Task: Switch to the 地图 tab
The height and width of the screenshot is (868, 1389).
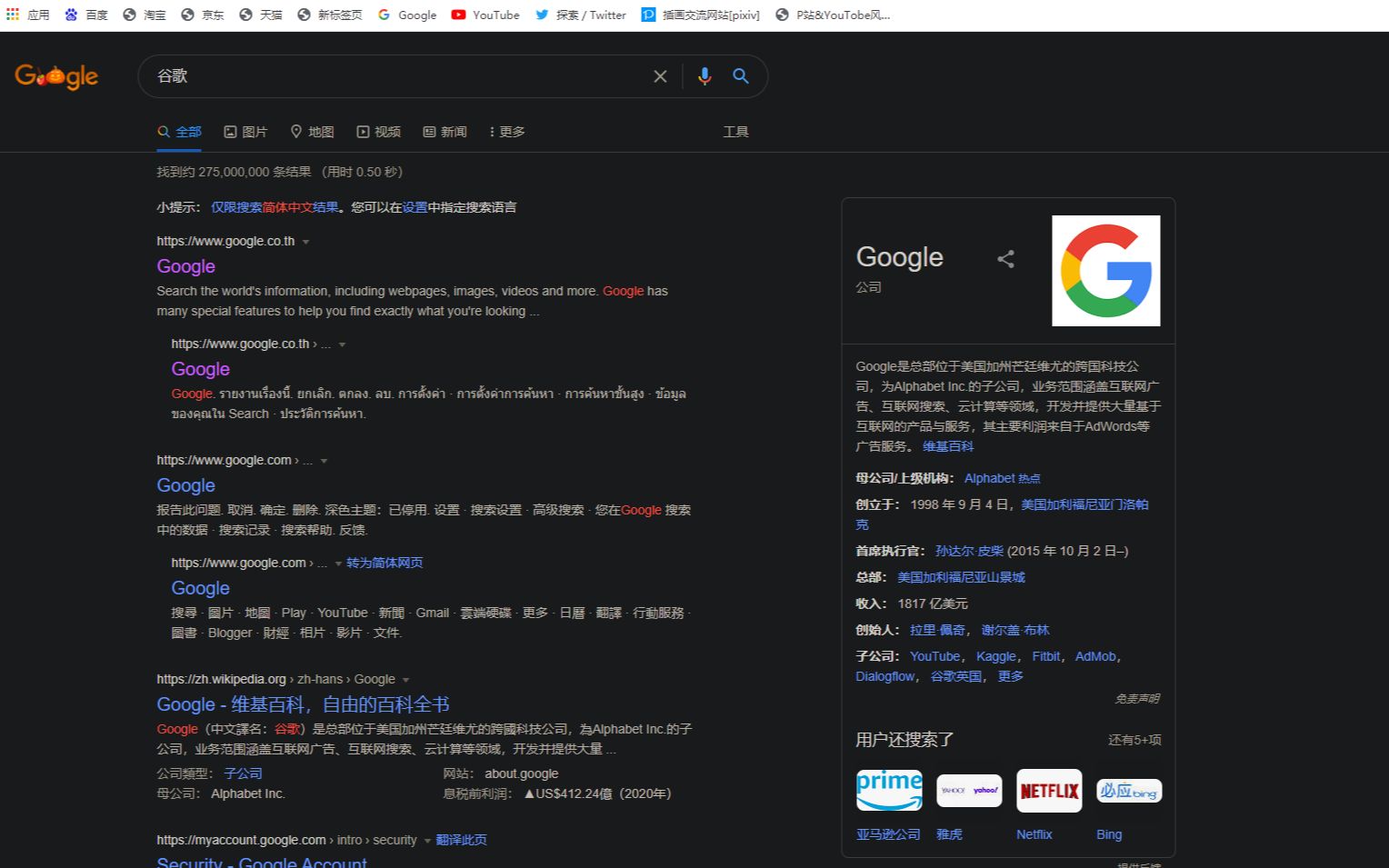Action: (x=312, y=132)
